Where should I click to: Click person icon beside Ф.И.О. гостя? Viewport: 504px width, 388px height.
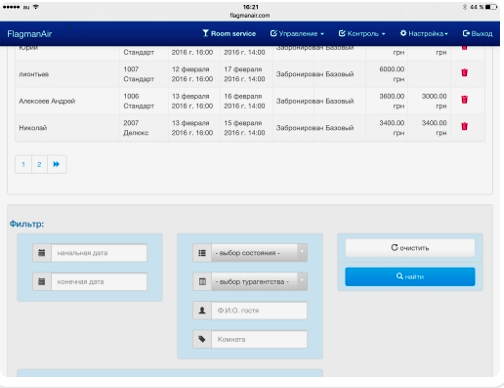pyautogui.click(x=202, y=310)
